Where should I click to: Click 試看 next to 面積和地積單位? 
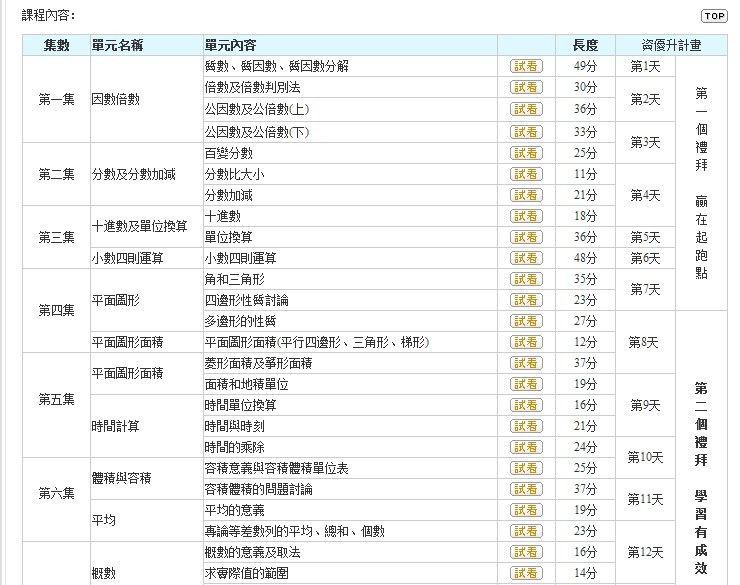coord(526,384)
